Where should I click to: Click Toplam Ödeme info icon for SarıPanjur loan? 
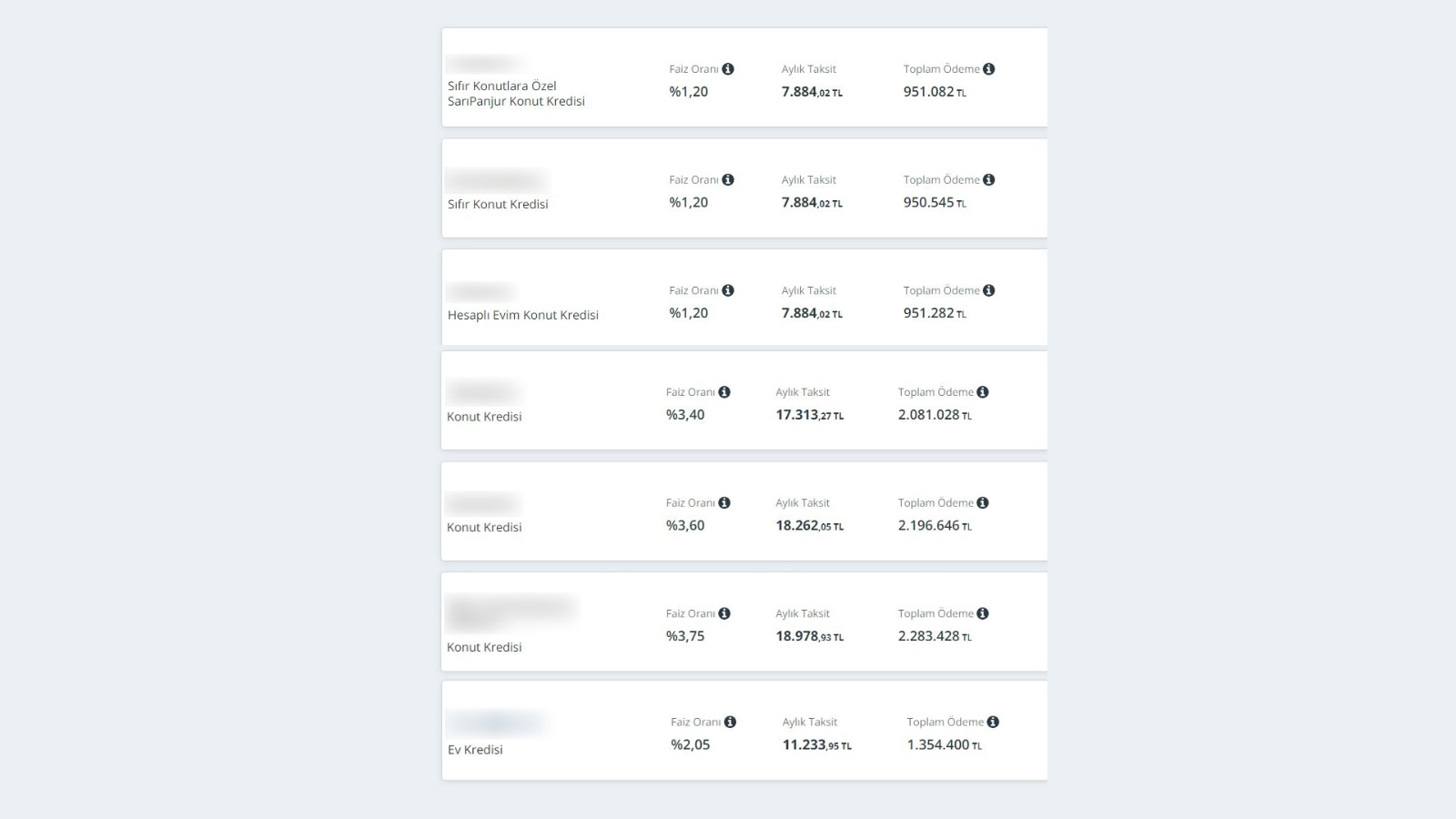click(x=989, y=69)
